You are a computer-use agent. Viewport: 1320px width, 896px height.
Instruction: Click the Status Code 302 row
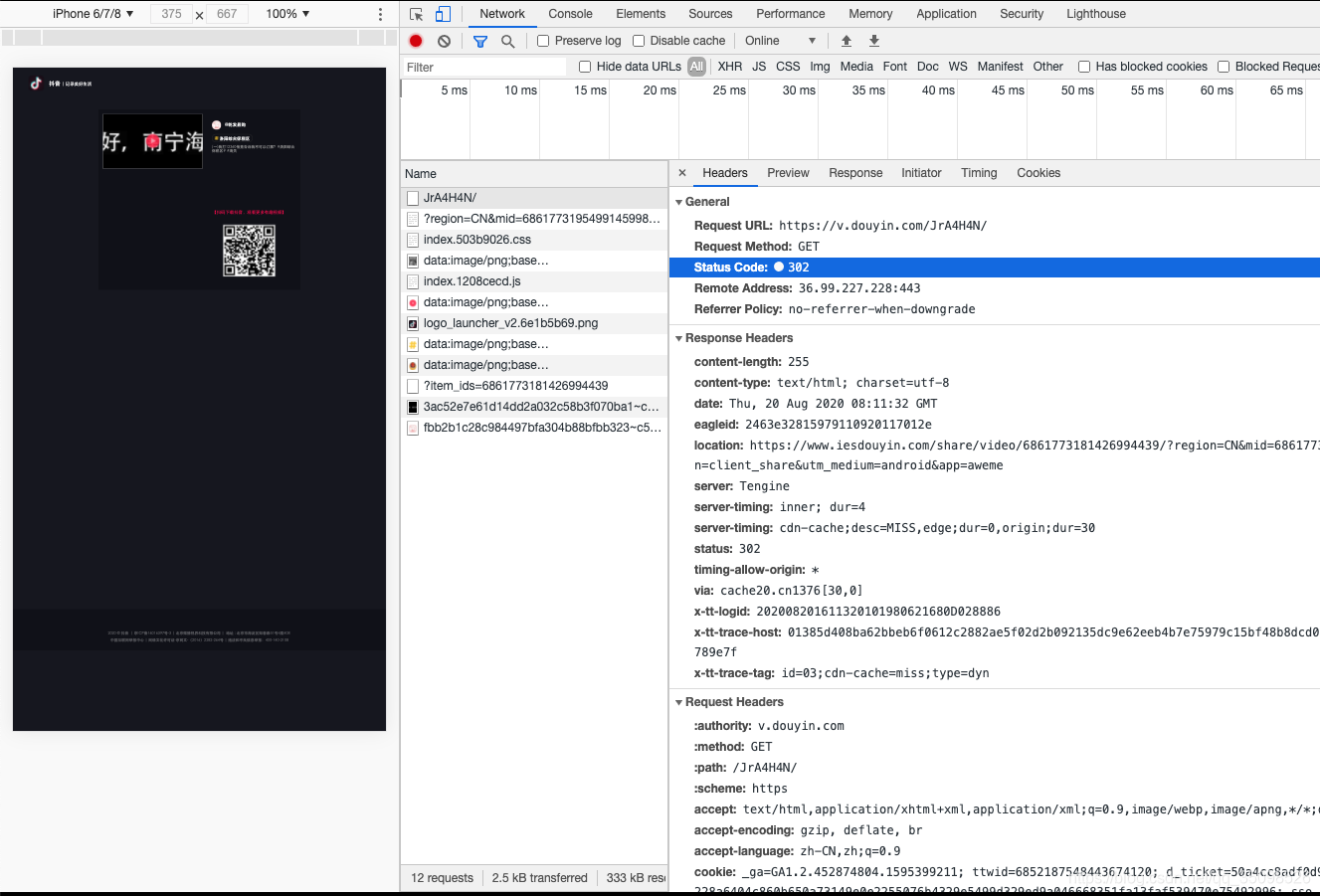[x=995, y=268]
